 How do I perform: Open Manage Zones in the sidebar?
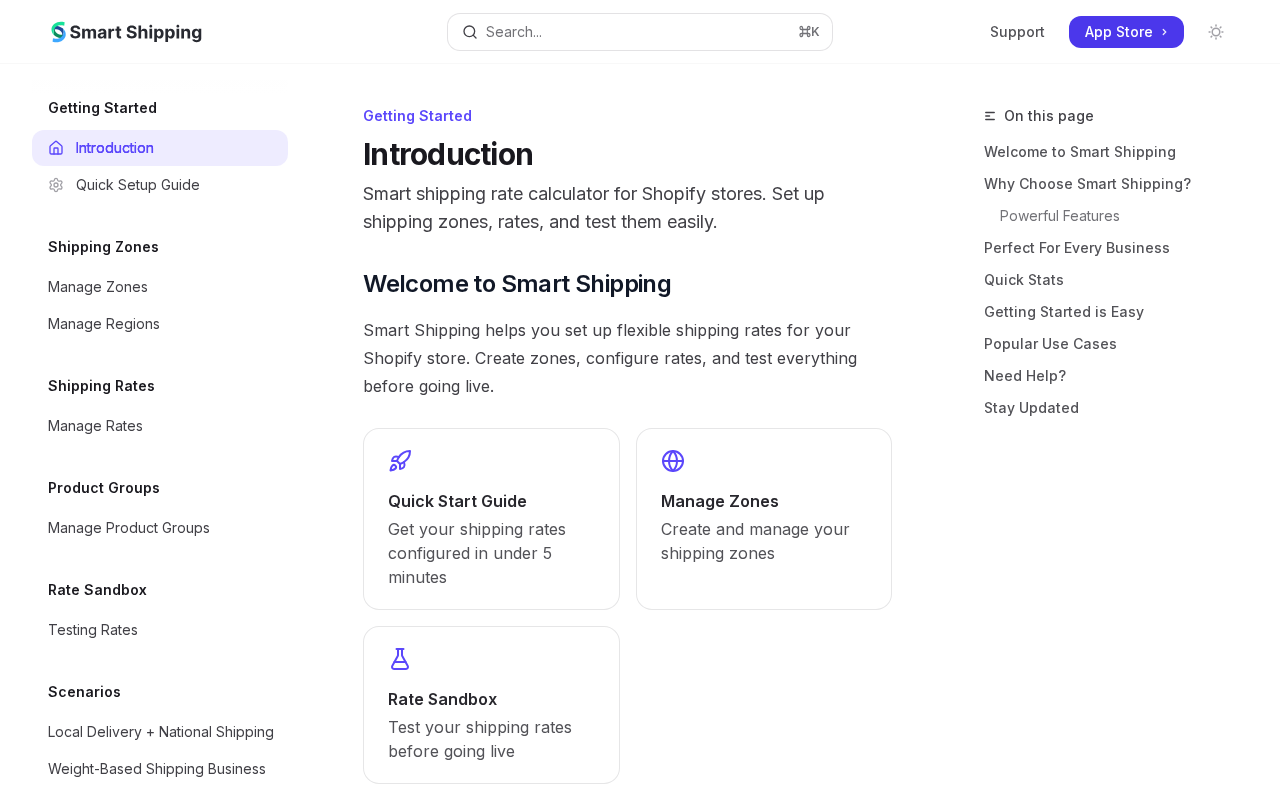coord(98,287)
